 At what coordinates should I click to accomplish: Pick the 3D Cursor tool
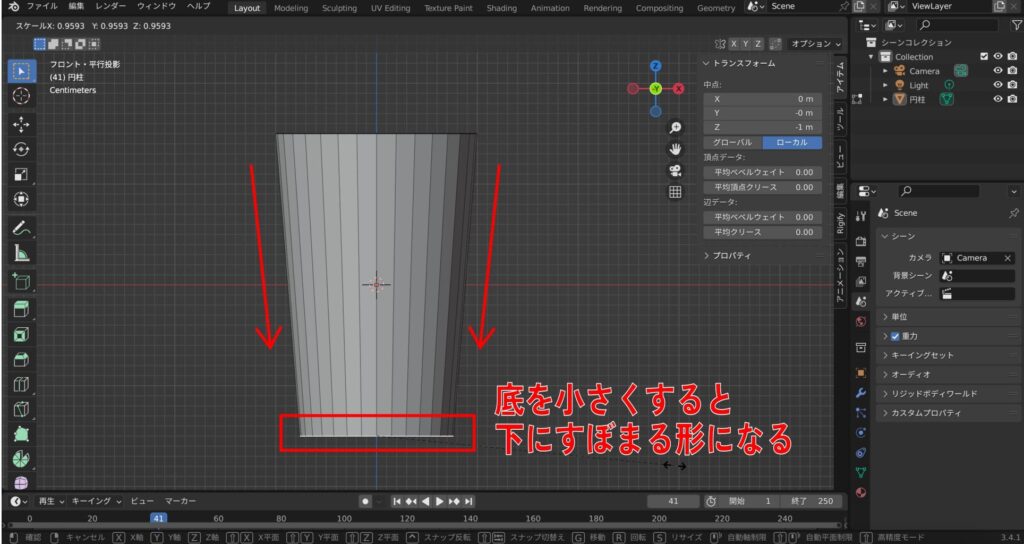coord(21,95)
